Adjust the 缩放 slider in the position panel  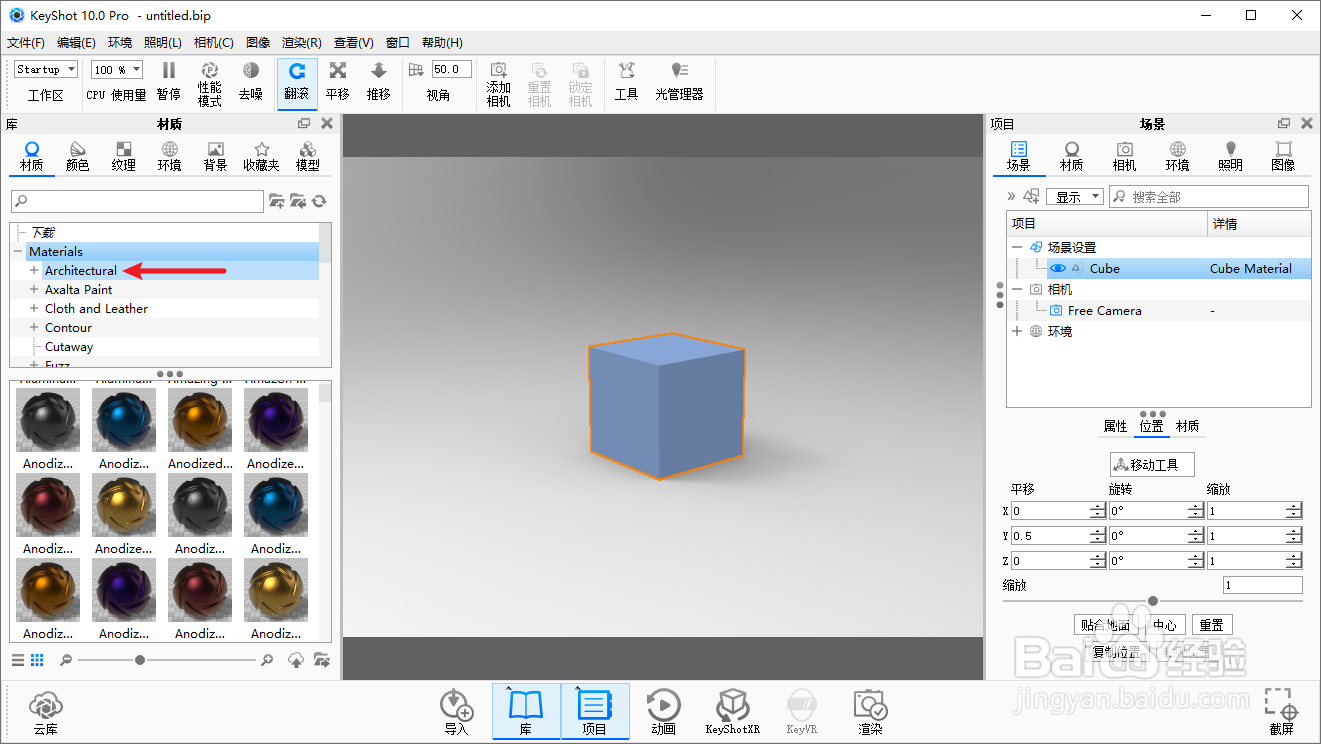tap(1153, 601)
